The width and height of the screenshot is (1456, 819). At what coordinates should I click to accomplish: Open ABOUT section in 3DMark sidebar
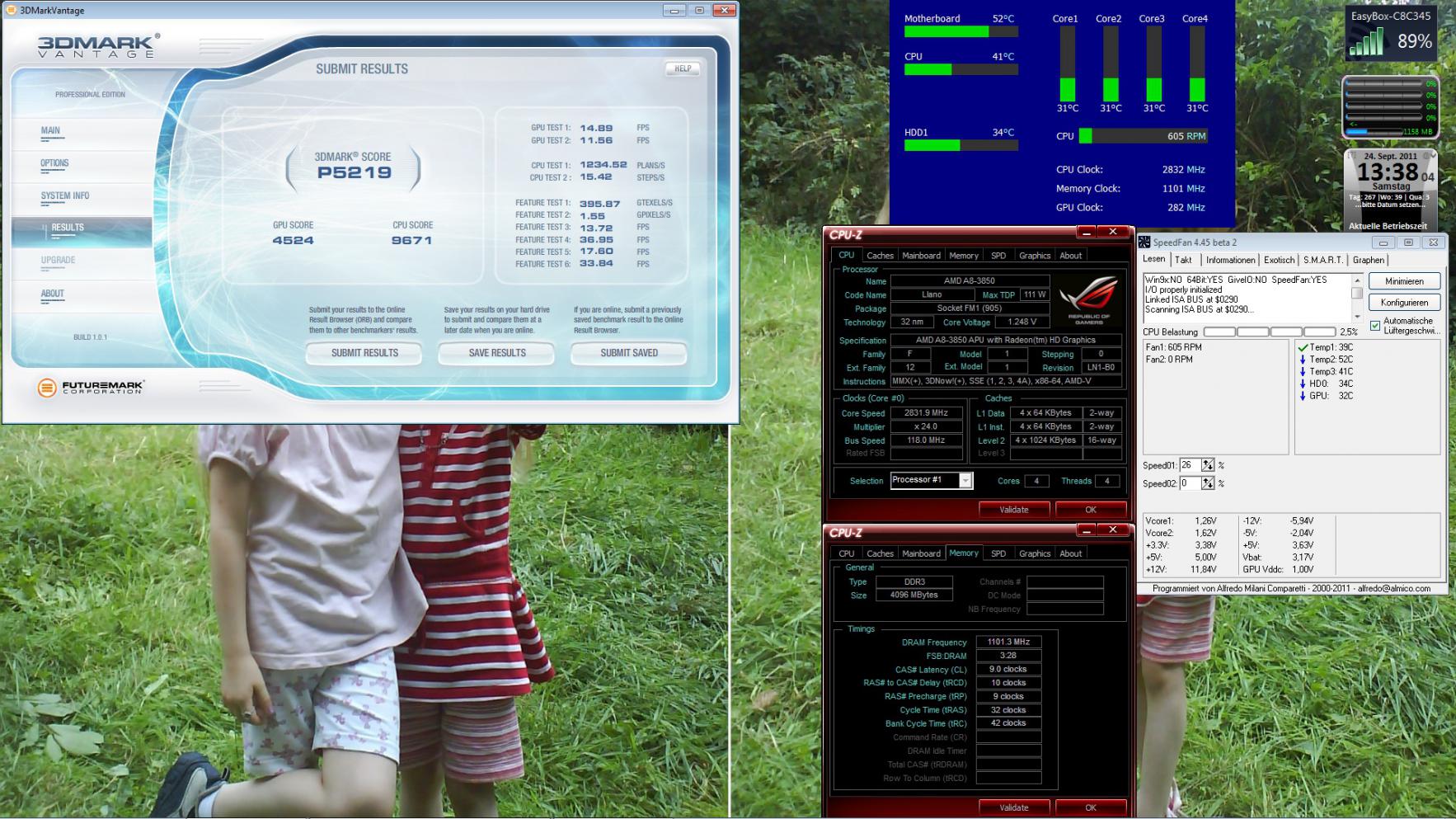tap(53, 294)
